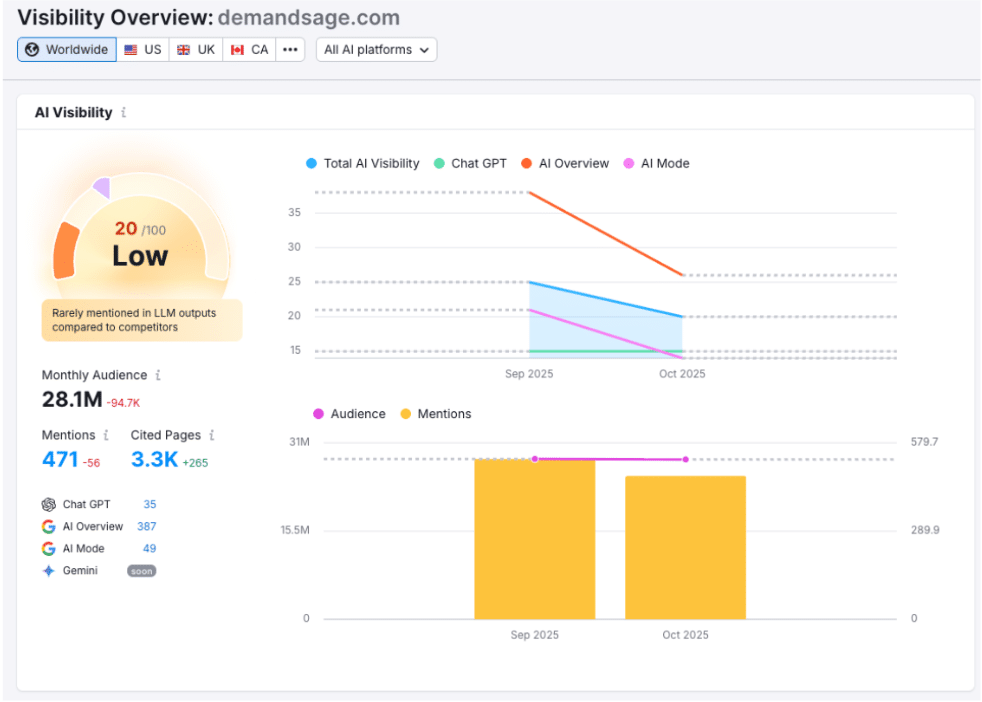982x702 pixels.
Task: Click Google icon beside AI Overview
Action: click(49, 527)
